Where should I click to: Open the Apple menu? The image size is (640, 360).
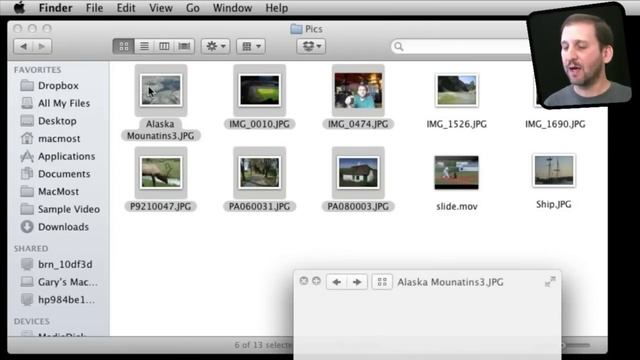pos(19,8)
